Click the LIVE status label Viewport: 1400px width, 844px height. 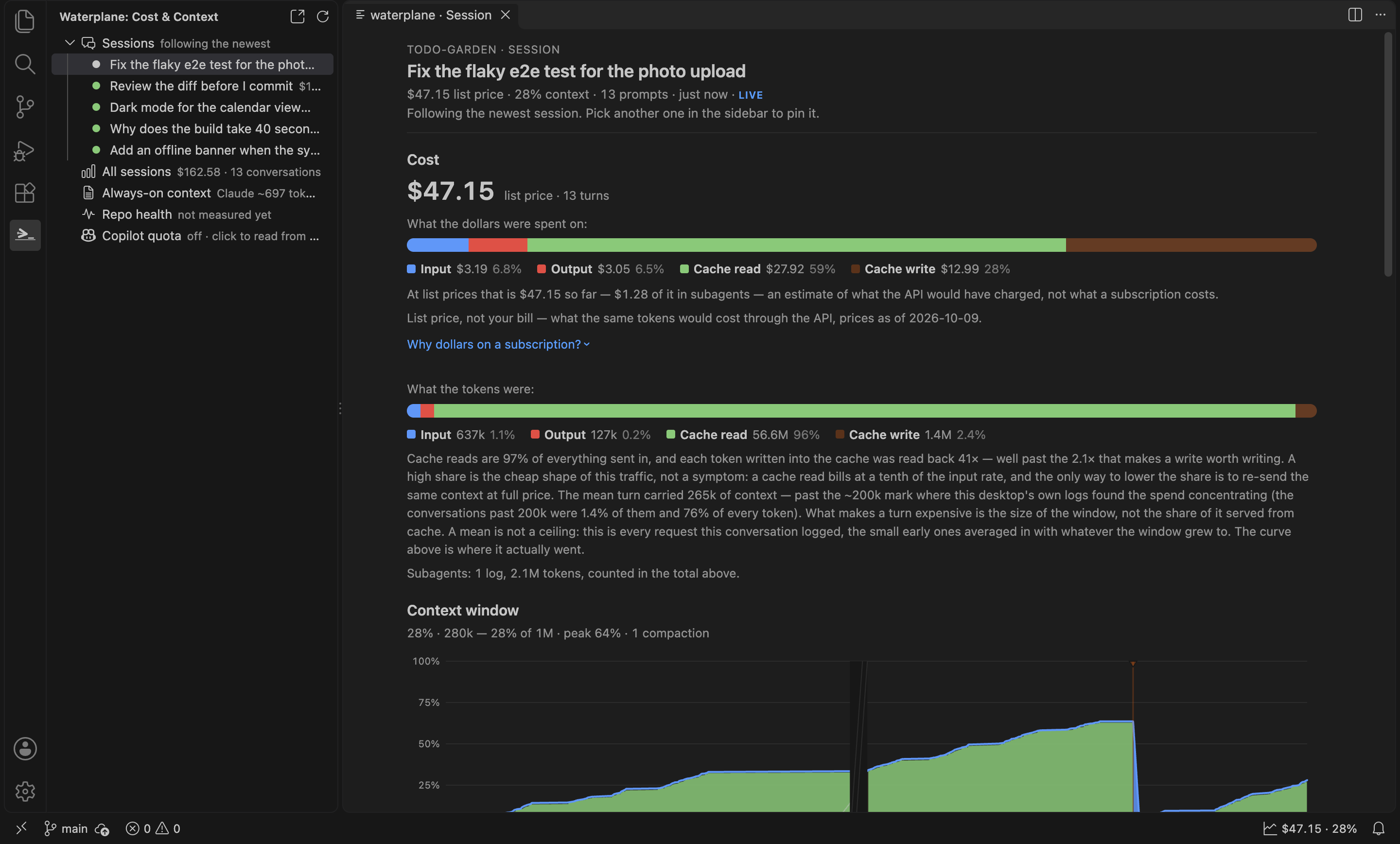pos(750,95)
